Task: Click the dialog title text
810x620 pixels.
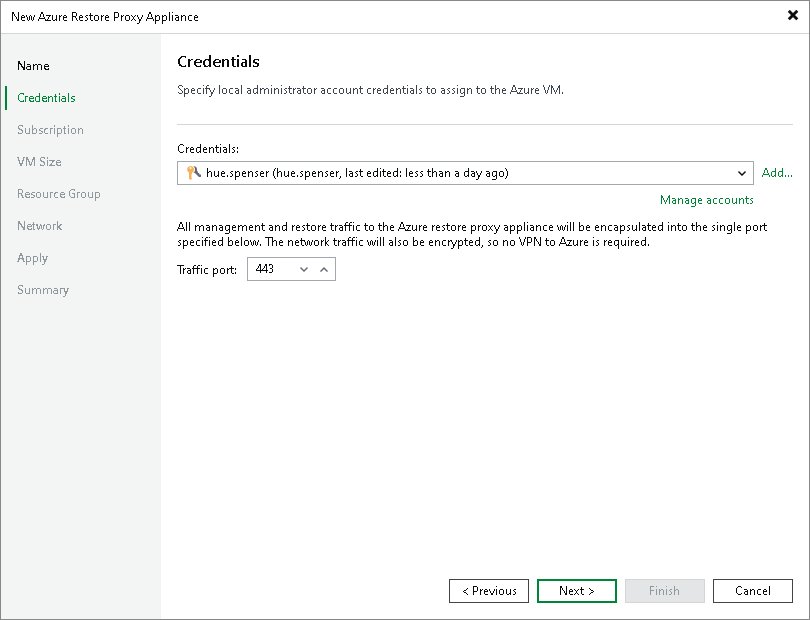Action: click(104, 17)
